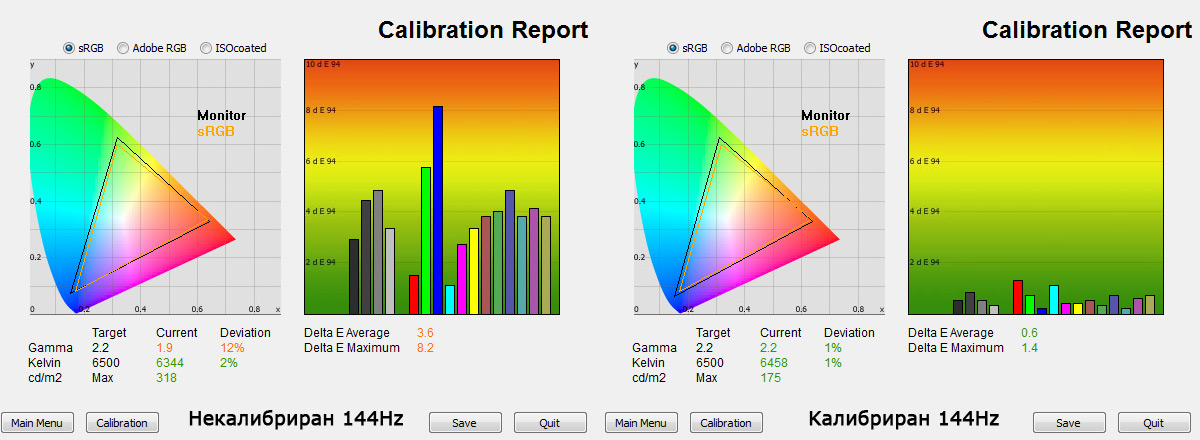Click the red bar in right Delta E chart

point(1018,297)
